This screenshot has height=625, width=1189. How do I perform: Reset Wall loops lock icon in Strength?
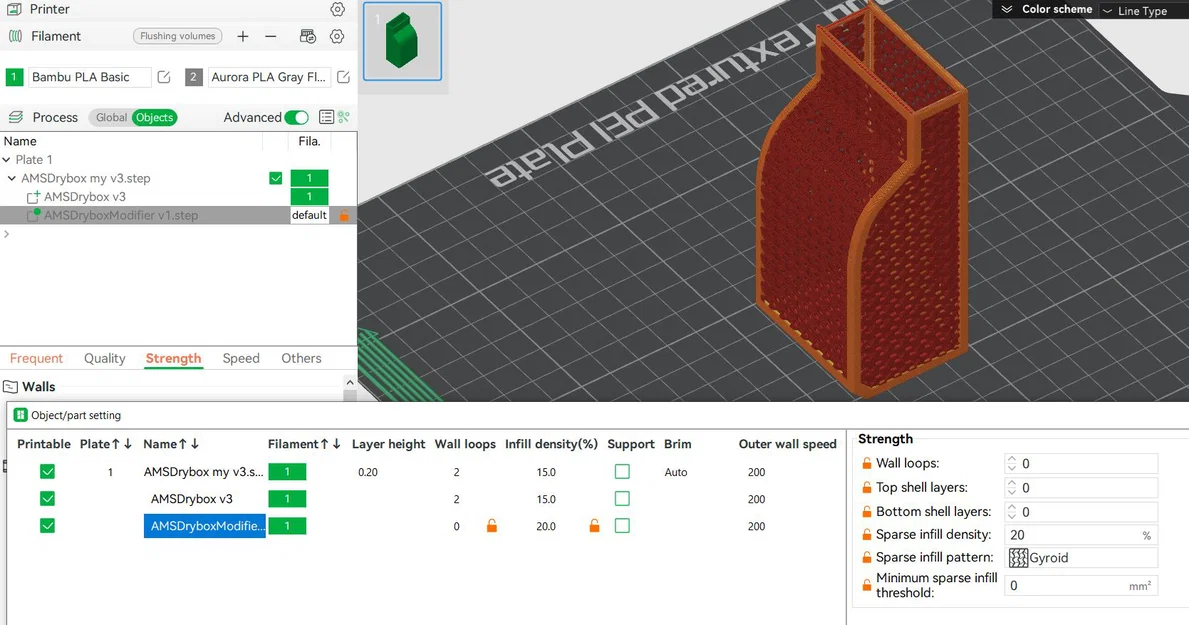867,463
